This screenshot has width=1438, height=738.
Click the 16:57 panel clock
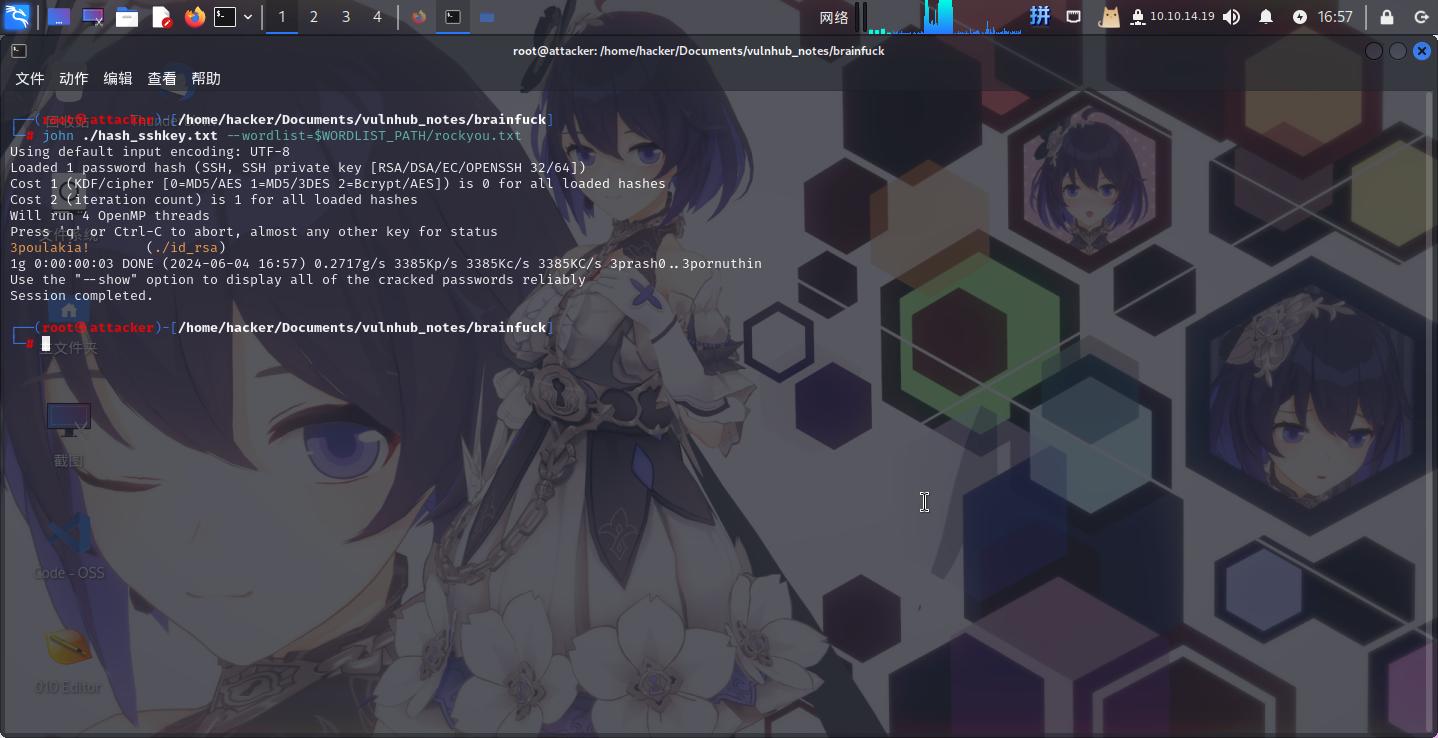pos(1335,17)
